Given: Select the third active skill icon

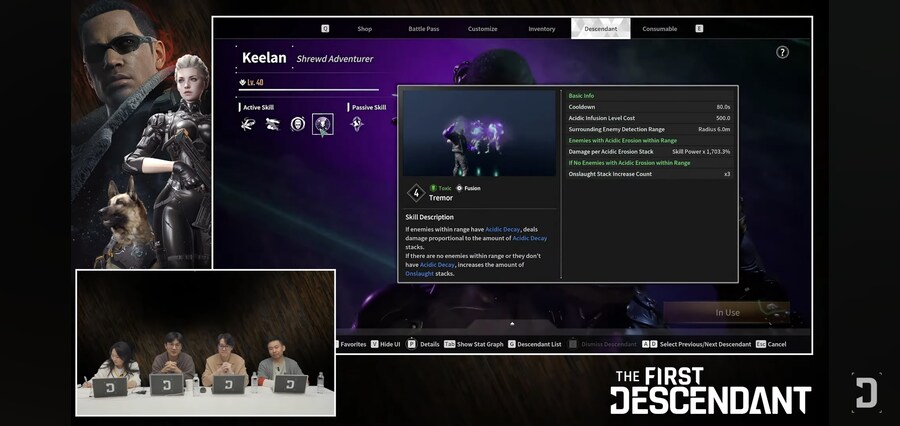Looking at the screenshot, I should (298, 124).
